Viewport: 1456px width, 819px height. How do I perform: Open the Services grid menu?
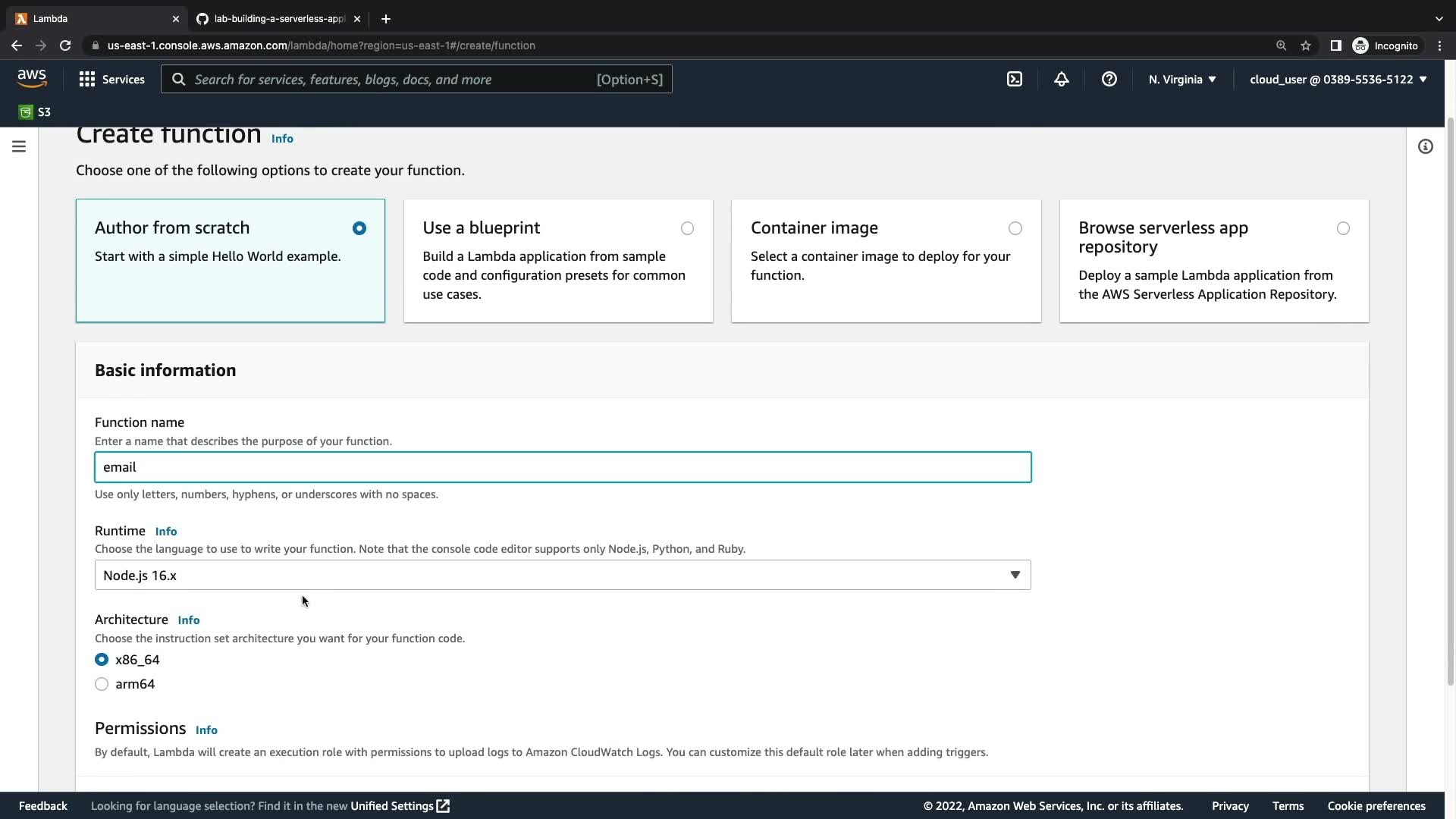pos(111,79)
